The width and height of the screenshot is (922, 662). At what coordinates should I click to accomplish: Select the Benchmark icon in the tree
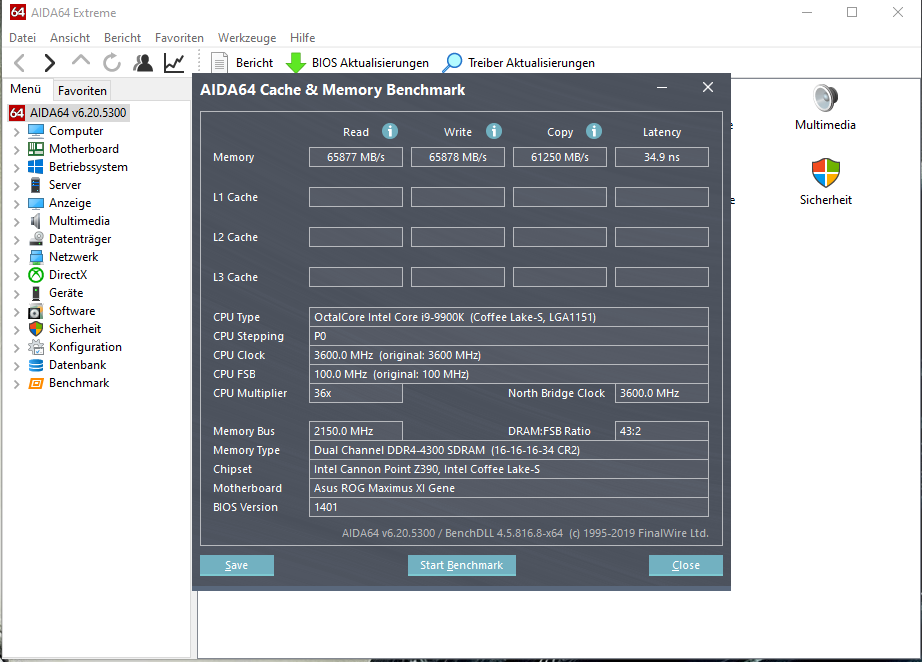(x=36, y=383)
